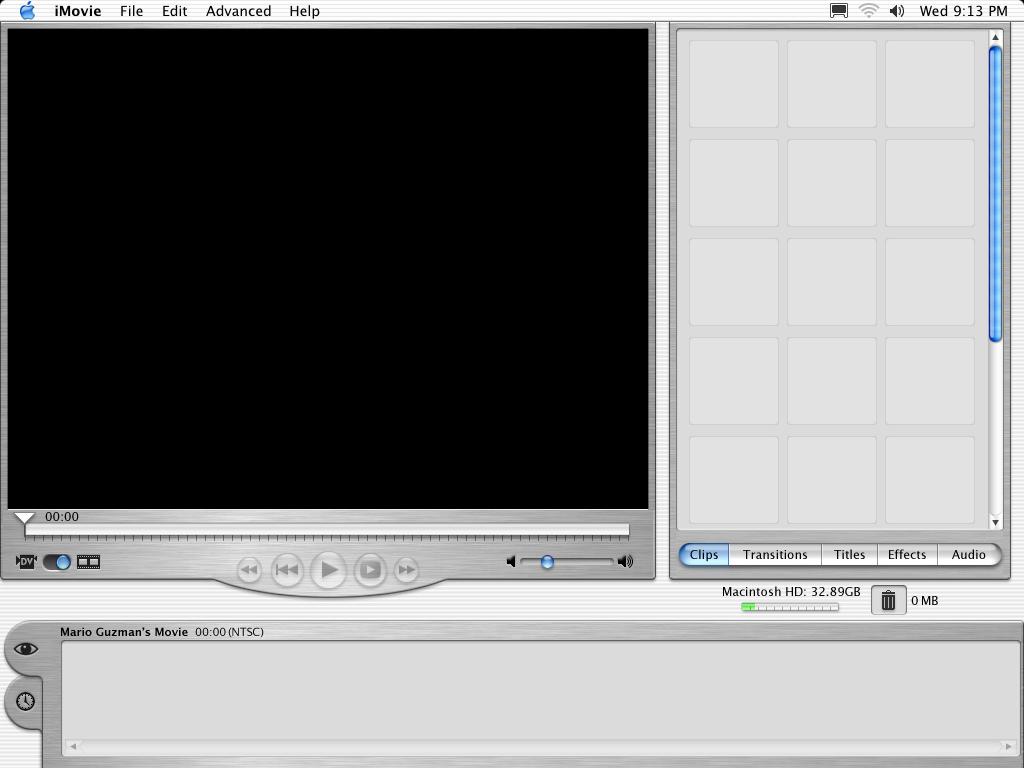The height and width of the screenshot is (768, 1024).
Task: Switch to the timeline viewer clock tab
Action: pyautogui.click(x=25, y=701)
